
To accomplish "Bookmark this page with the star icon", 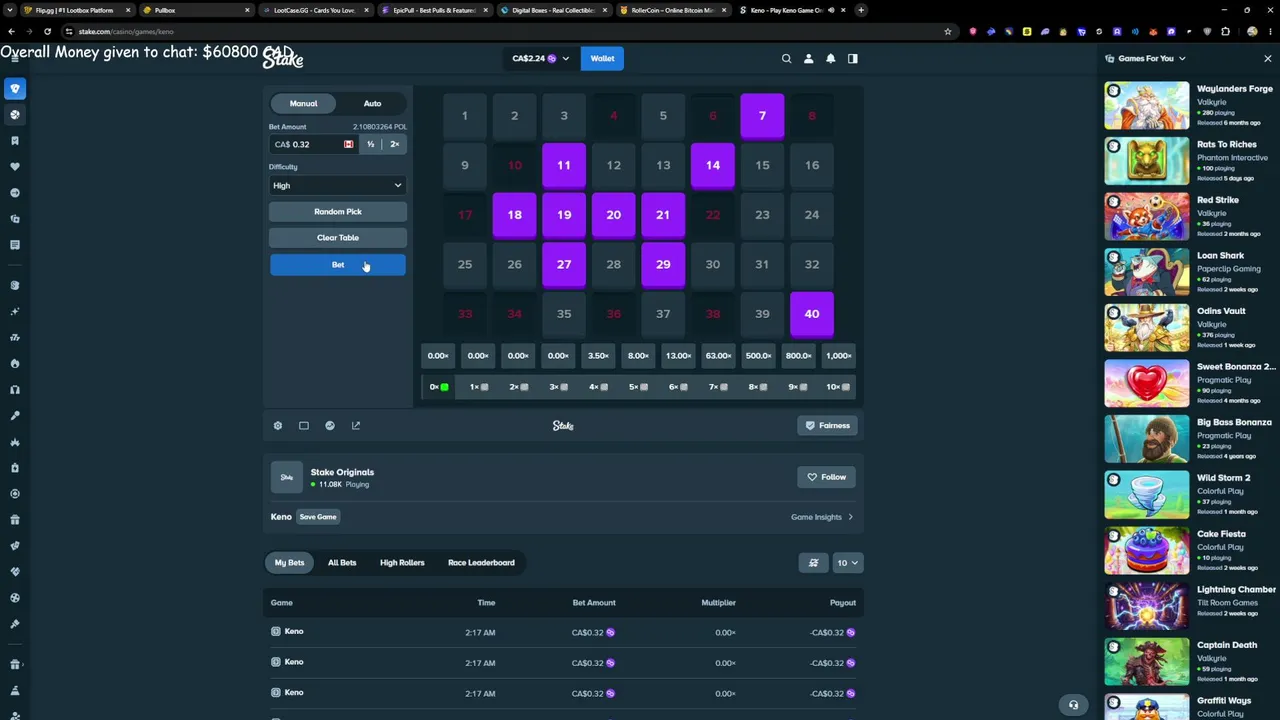I will [x=948, y=31].
